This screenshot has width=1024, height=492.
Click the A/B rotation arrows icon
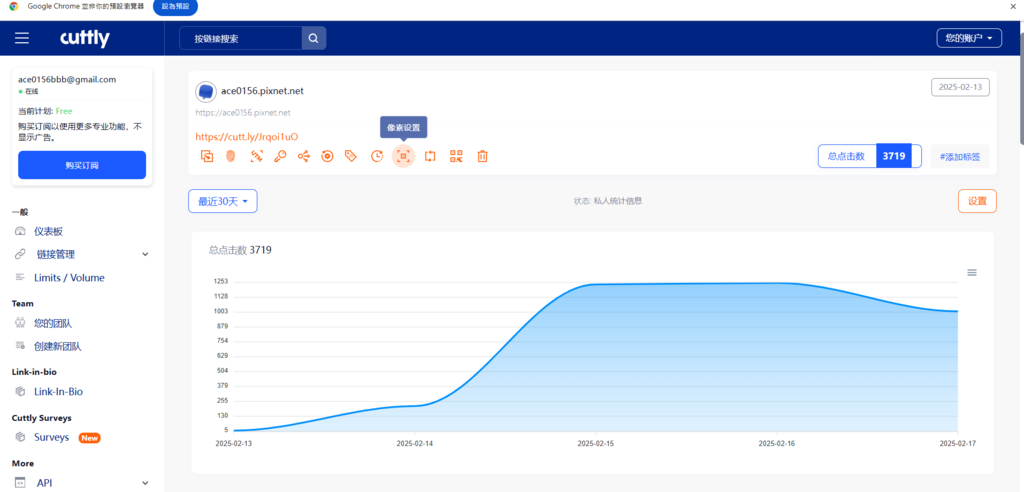(430, 156)
